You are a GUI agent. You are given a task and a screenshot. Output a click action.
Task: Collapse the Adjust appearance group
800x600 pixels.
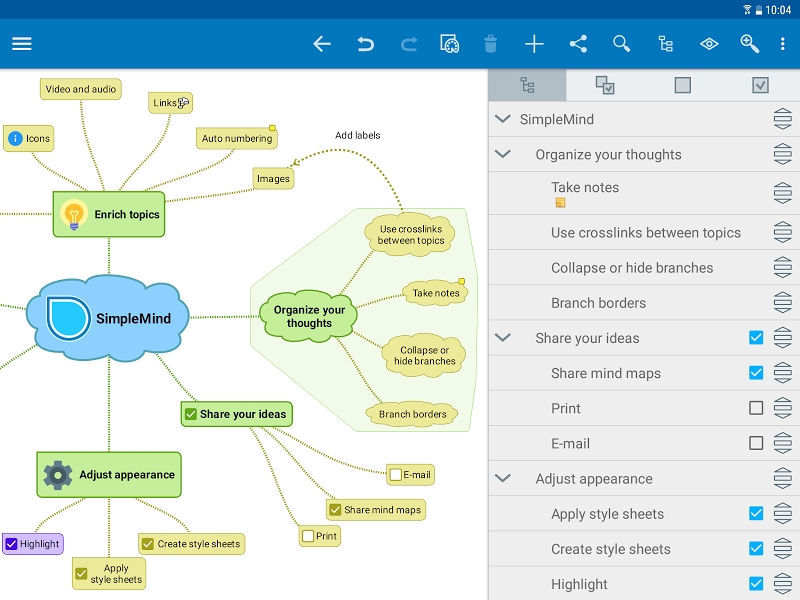[502, 478]
